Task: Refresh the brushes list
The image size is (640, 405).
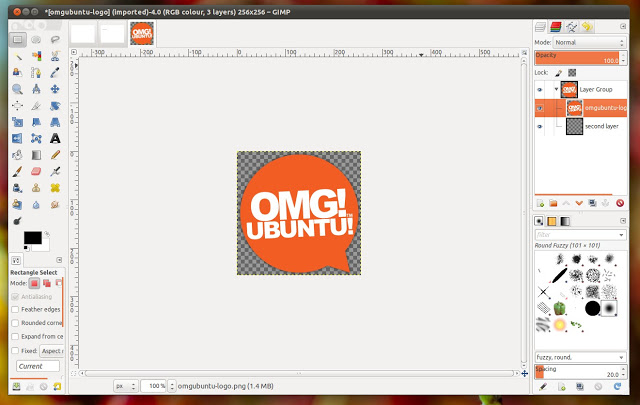Action: pos(617,386)
